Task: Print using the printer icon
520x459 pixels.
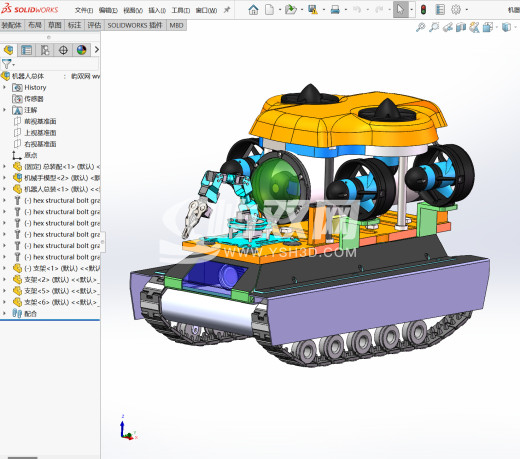Action: tap(335, 10)
